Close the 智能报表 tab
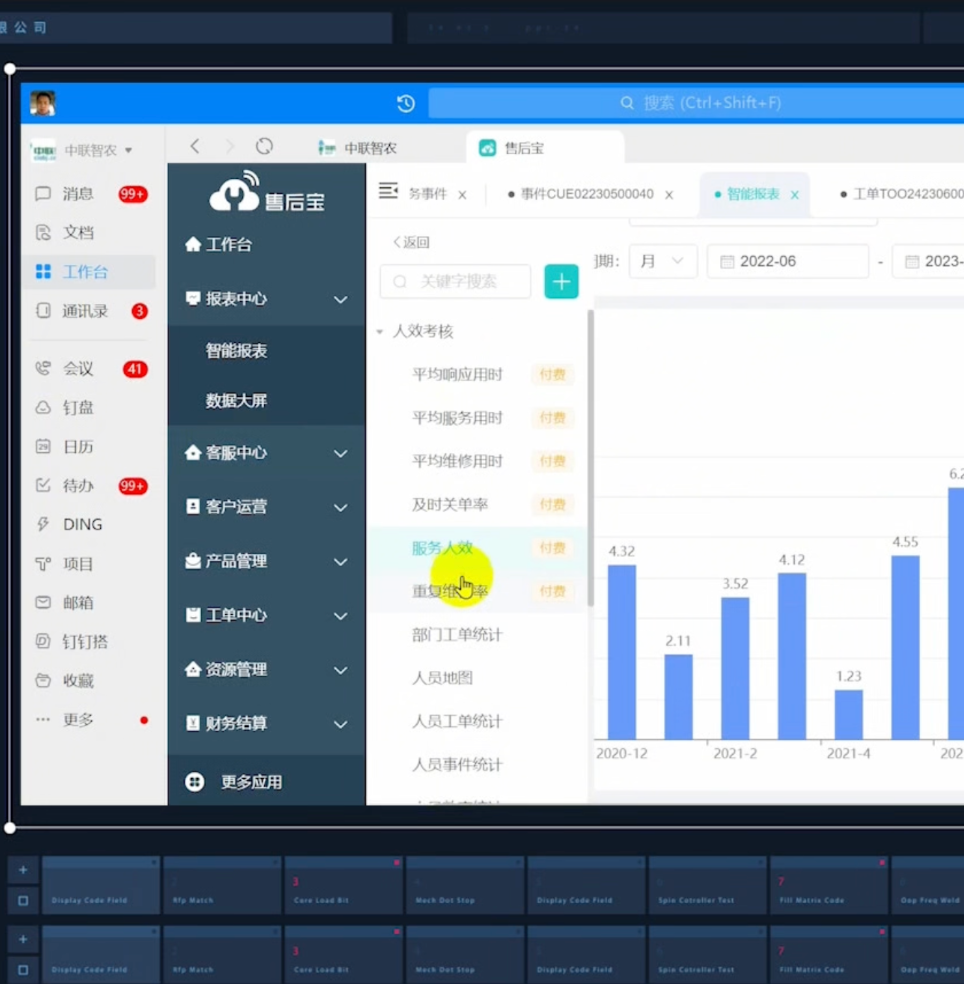964x984 pixels. point(795,195)
